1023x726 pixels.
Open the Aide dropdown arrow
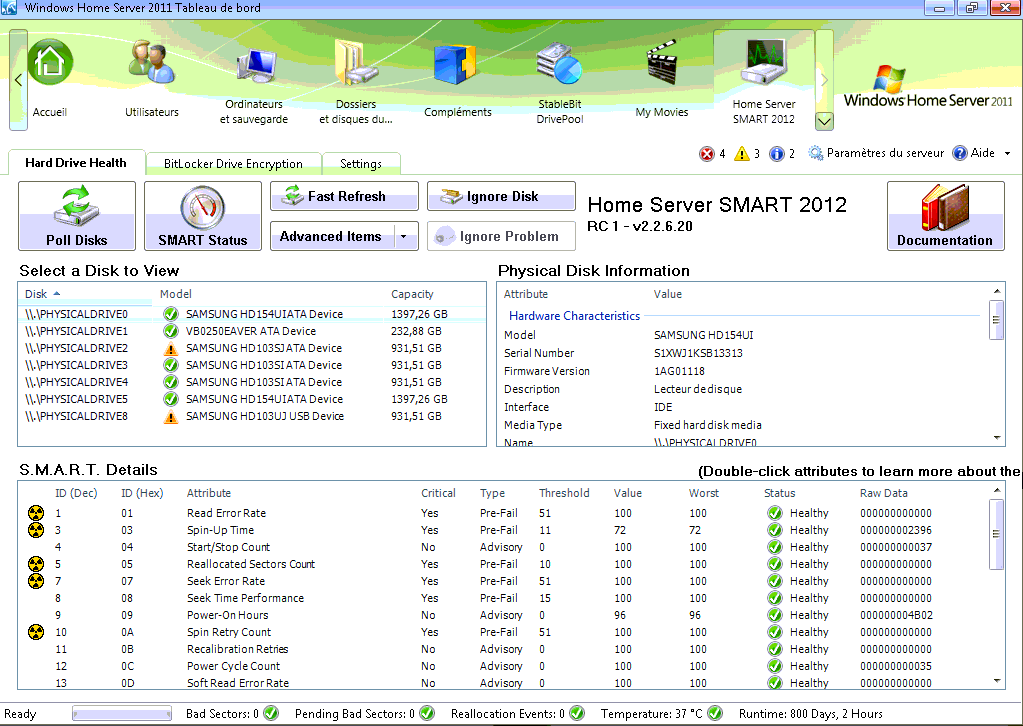click(x=1007, y=153)
